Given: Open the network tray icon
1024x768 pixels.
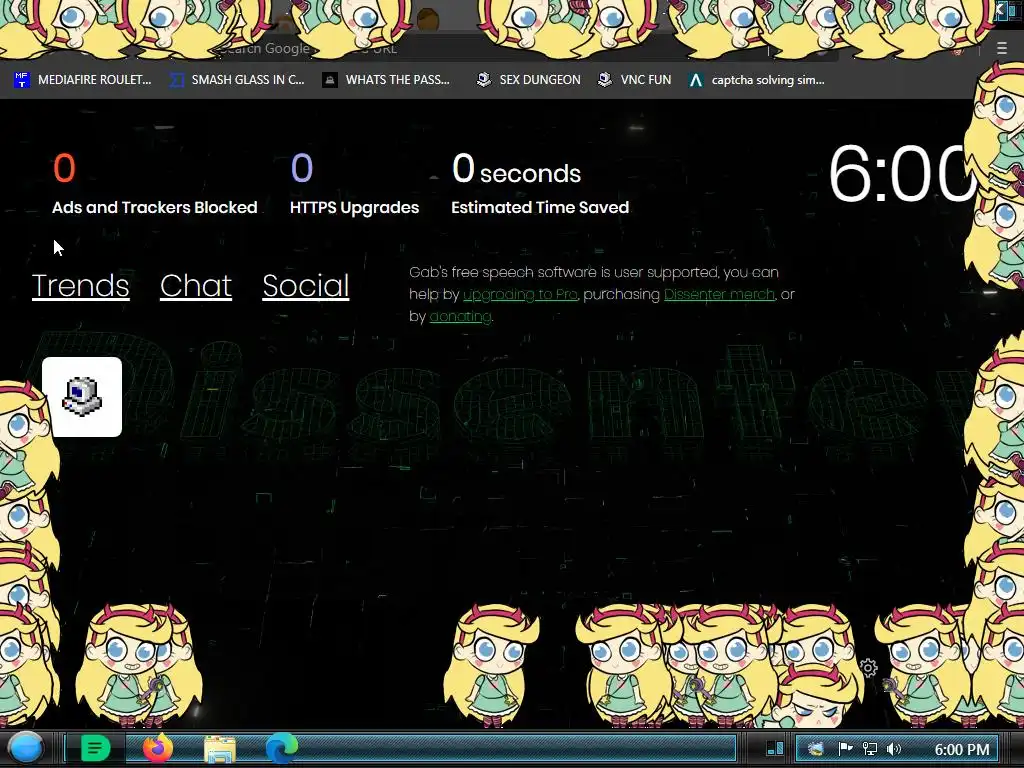Looking at the screenshot, I should (x=869, y=749).
